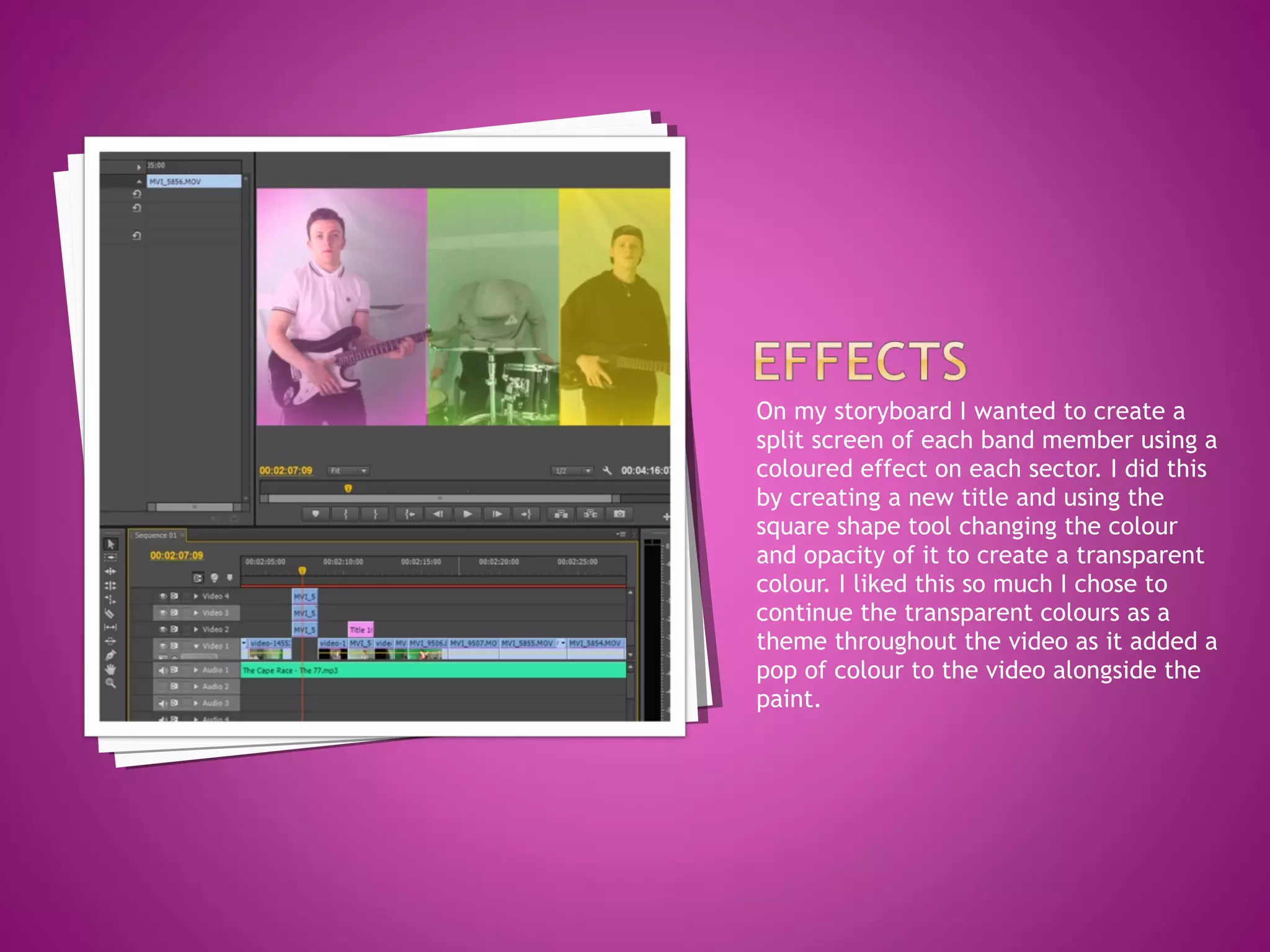
Task: Select the Rolling Edit tool
Action: pyautogui.click(x=110, y=585)
